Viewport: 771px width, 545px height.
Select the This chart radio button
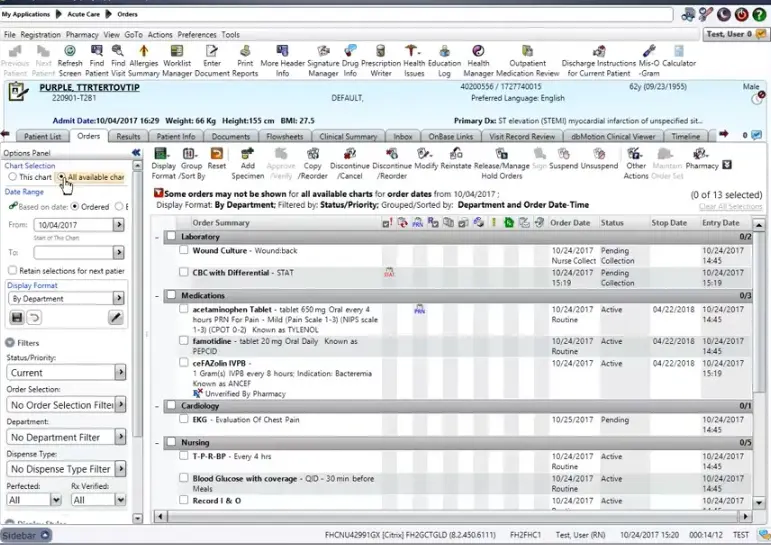(x=13, y=177)
